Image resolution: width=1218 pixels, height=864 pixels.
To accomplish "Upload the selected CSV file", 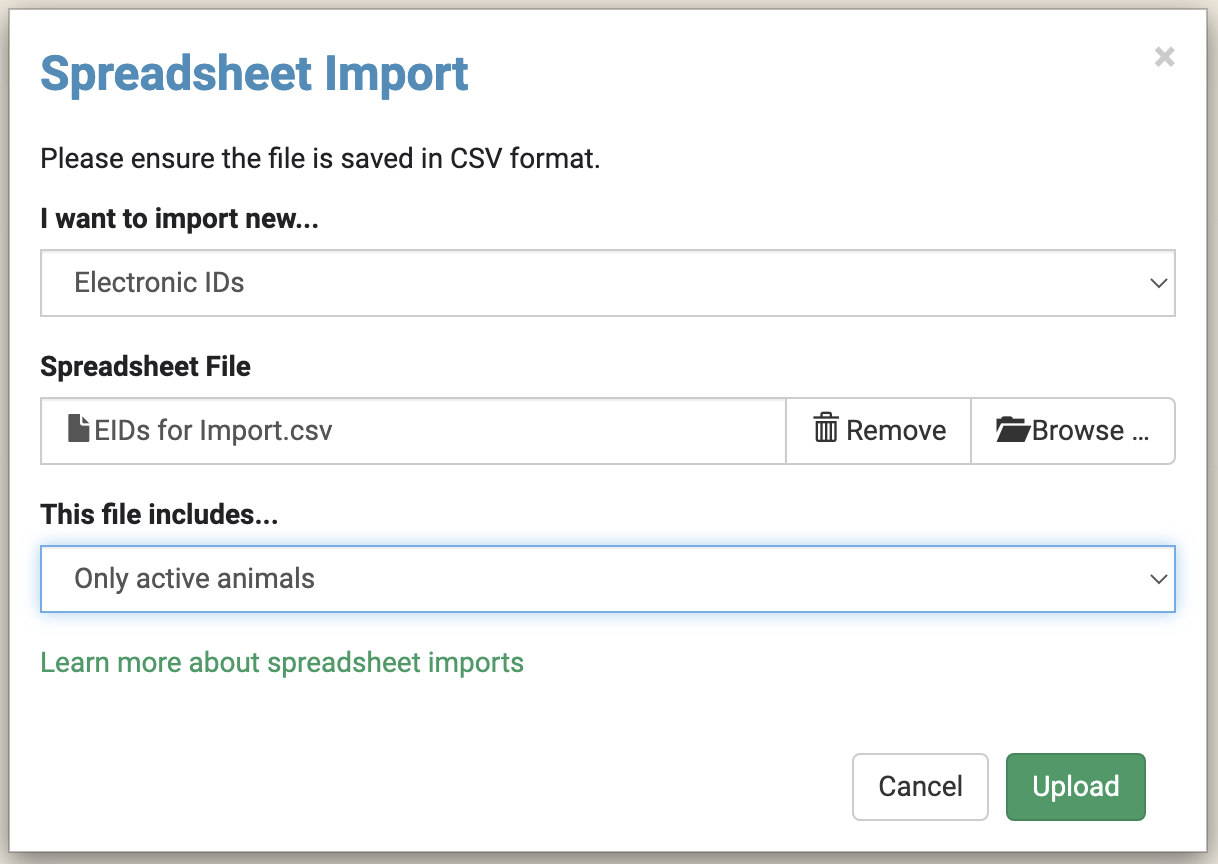I will pyautogui.click(x=1075, y=787).
